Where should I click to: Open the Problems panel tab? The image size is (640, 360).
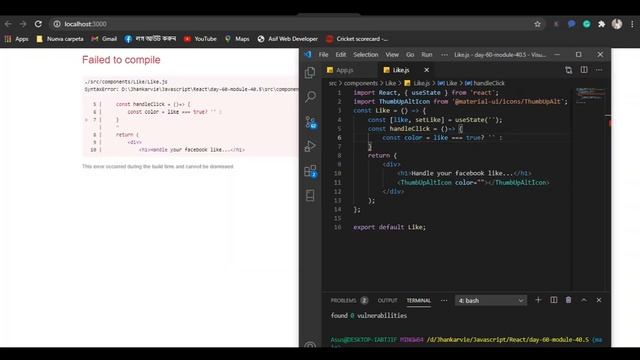point(348,300)
